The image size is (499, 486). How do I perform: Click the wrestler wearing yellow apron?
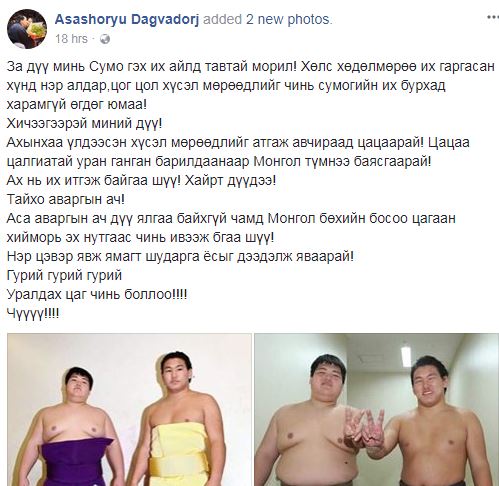(180, 420)
